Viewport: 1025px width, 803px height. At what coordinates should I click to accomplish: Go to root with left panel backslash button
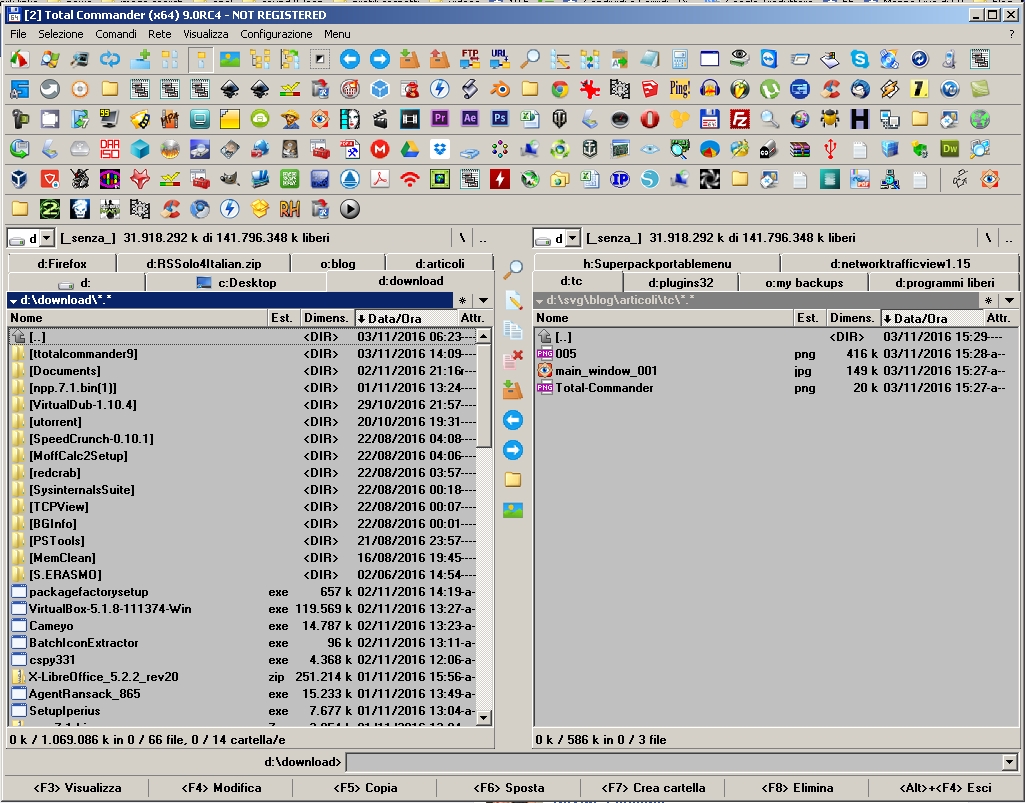pos(462,238)
